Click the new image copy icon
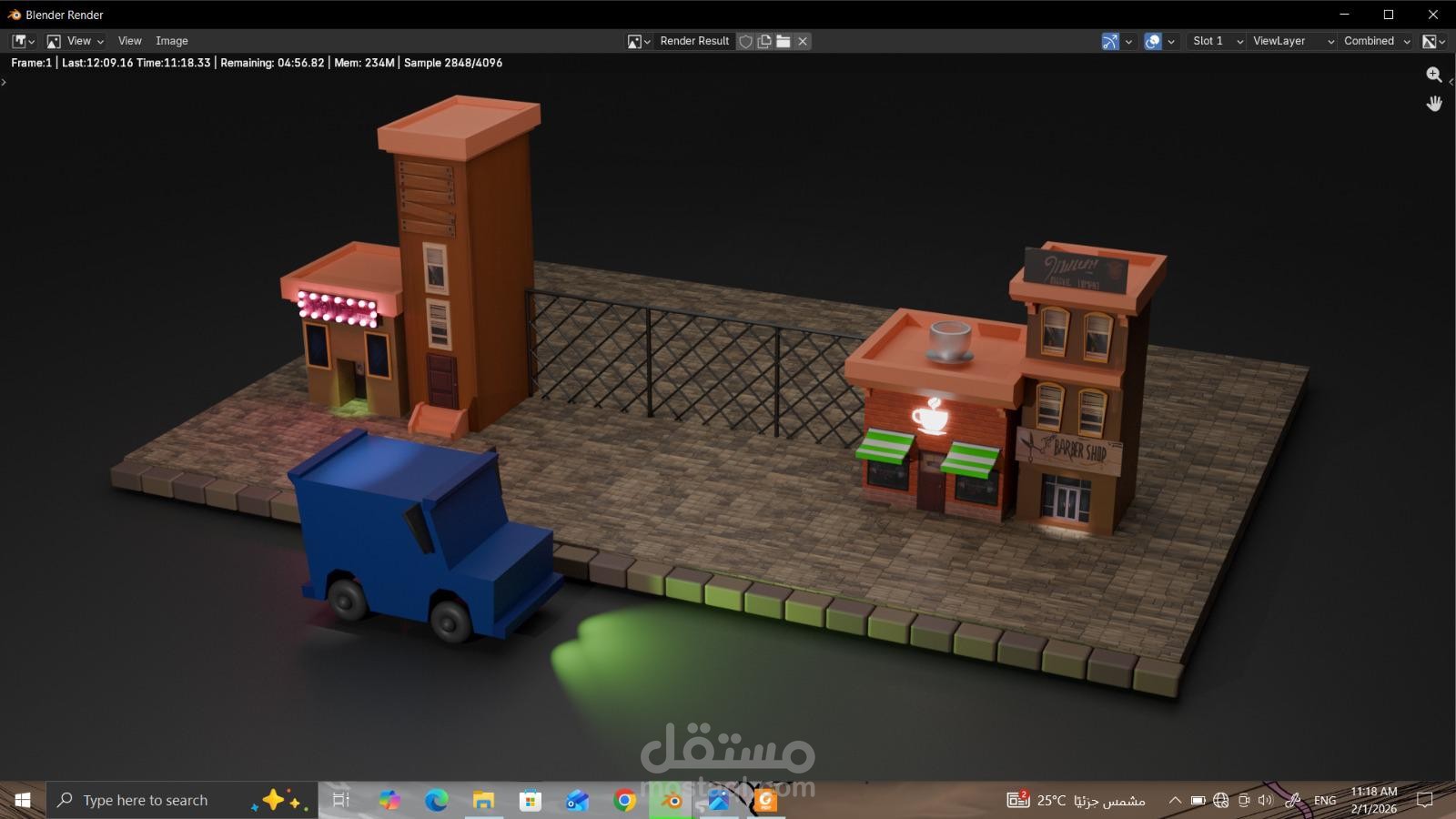Viewport: 1456px width, 819px height. (764, 41)
